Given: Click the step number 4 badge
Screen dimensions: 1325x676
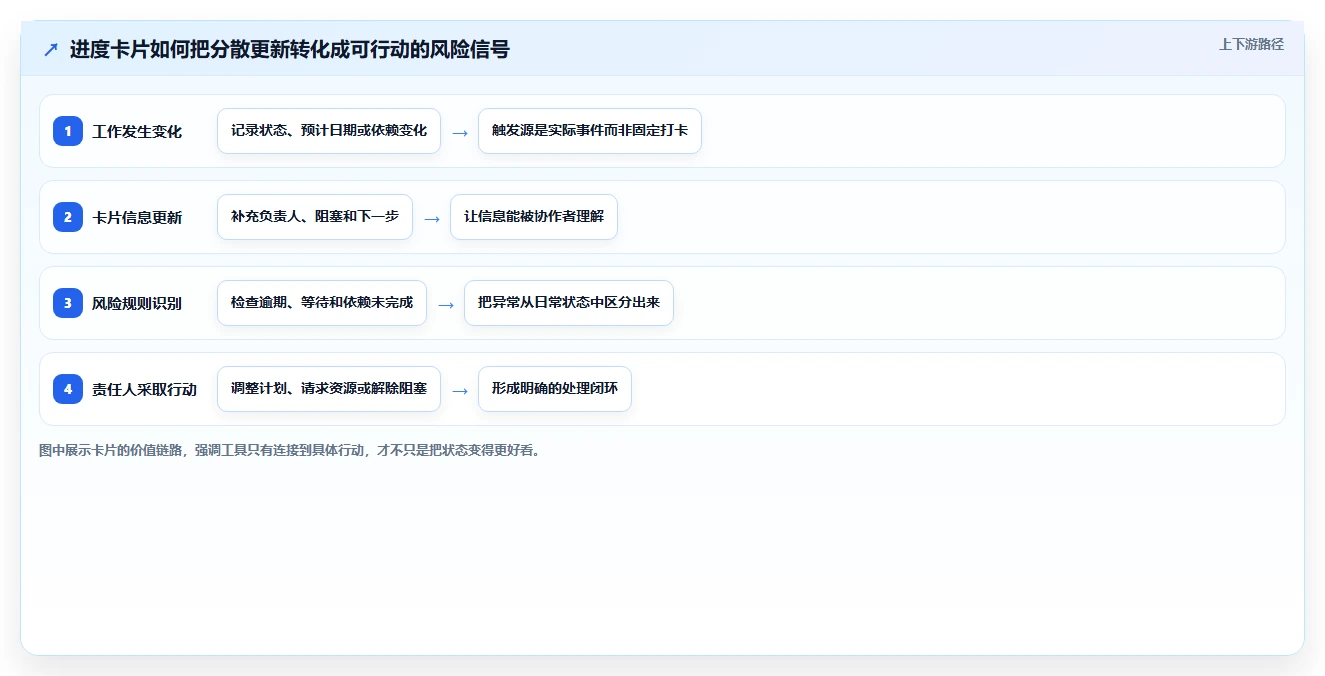Looking at the screenshot, I should click(68, 389).
